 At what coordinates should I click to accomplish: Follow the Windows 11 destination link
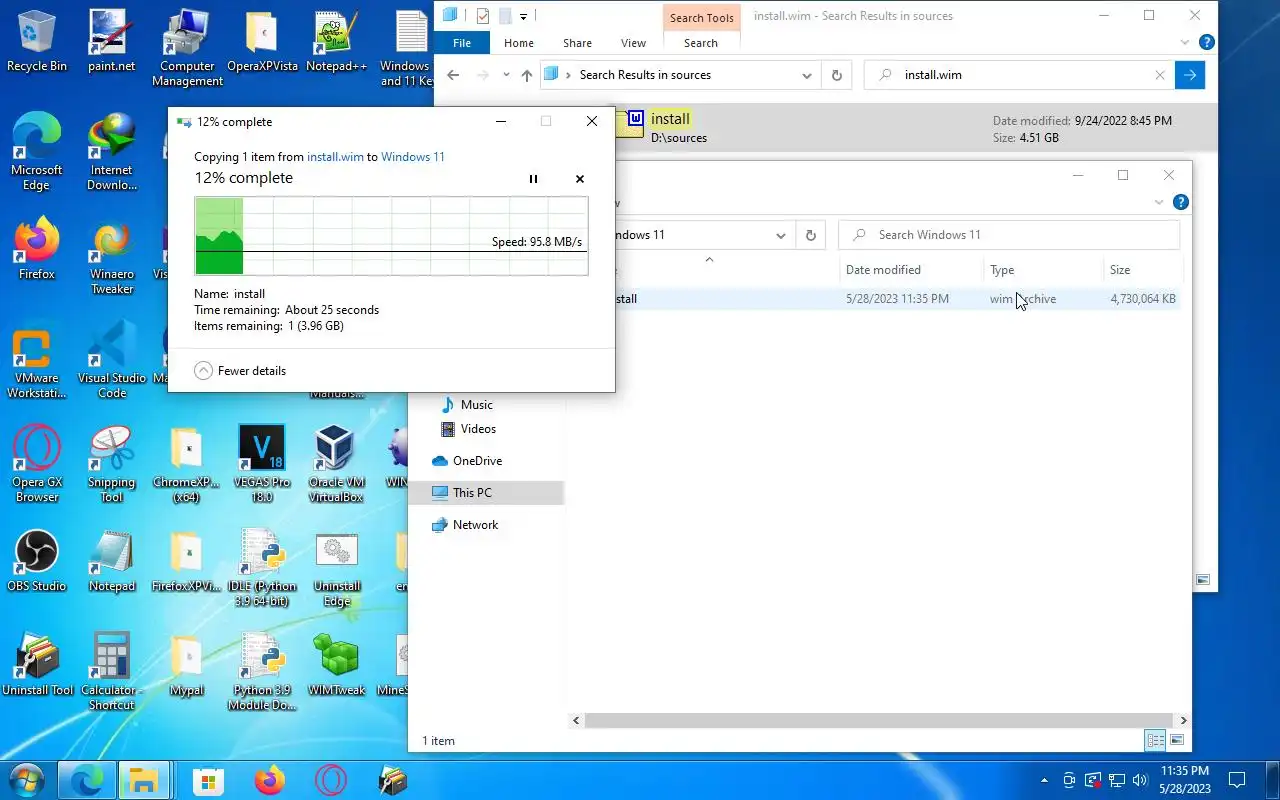[x=413, y=157]
